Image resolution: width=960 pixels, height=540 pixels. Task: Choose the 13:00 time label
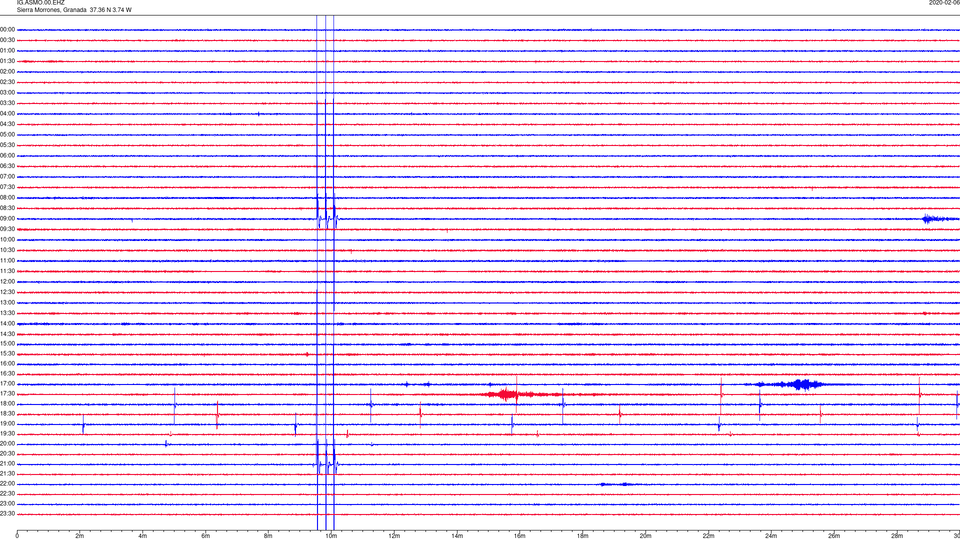[7, 302]
